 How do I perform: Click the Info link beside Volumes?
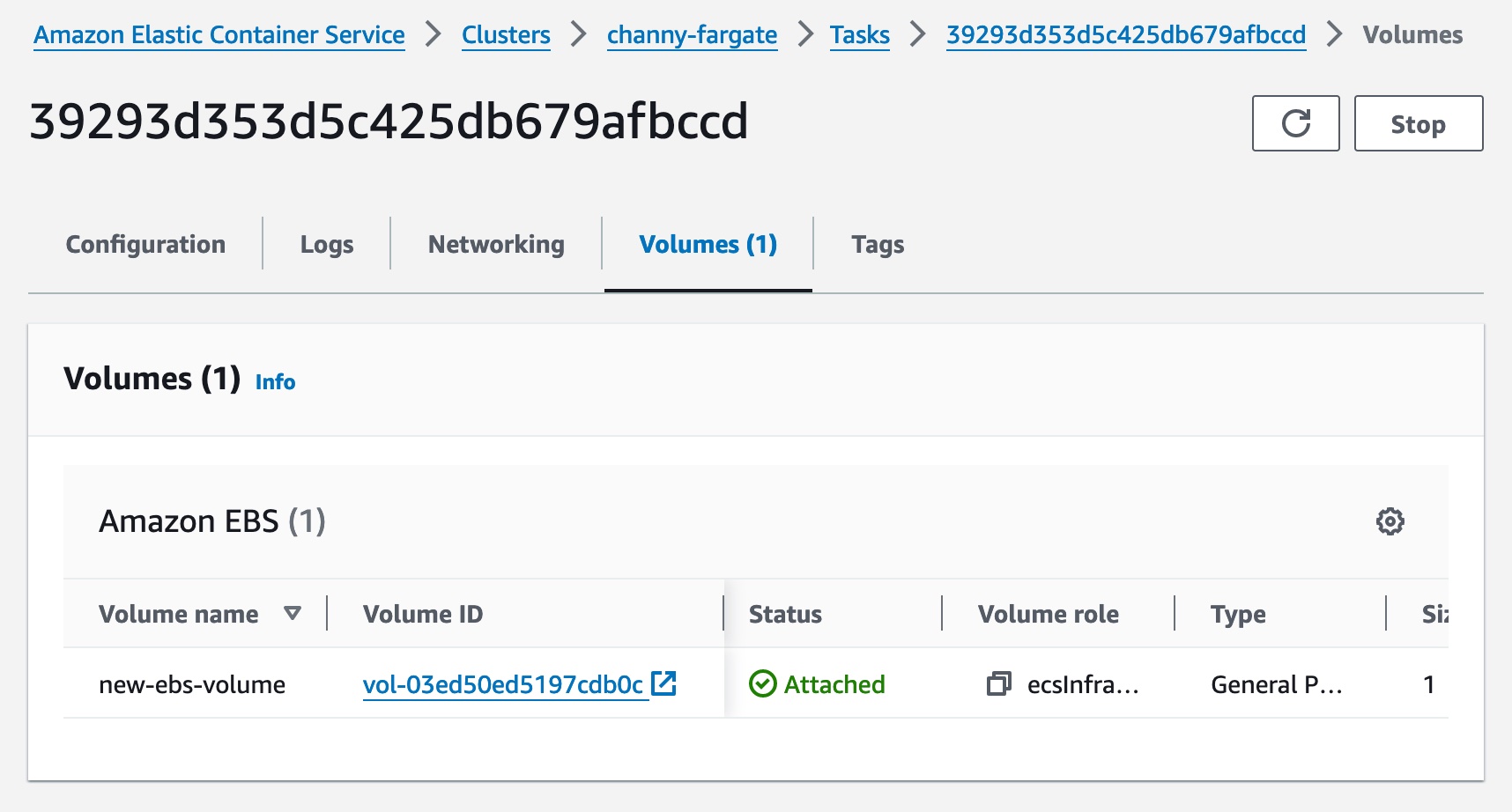tap(275, 381)
